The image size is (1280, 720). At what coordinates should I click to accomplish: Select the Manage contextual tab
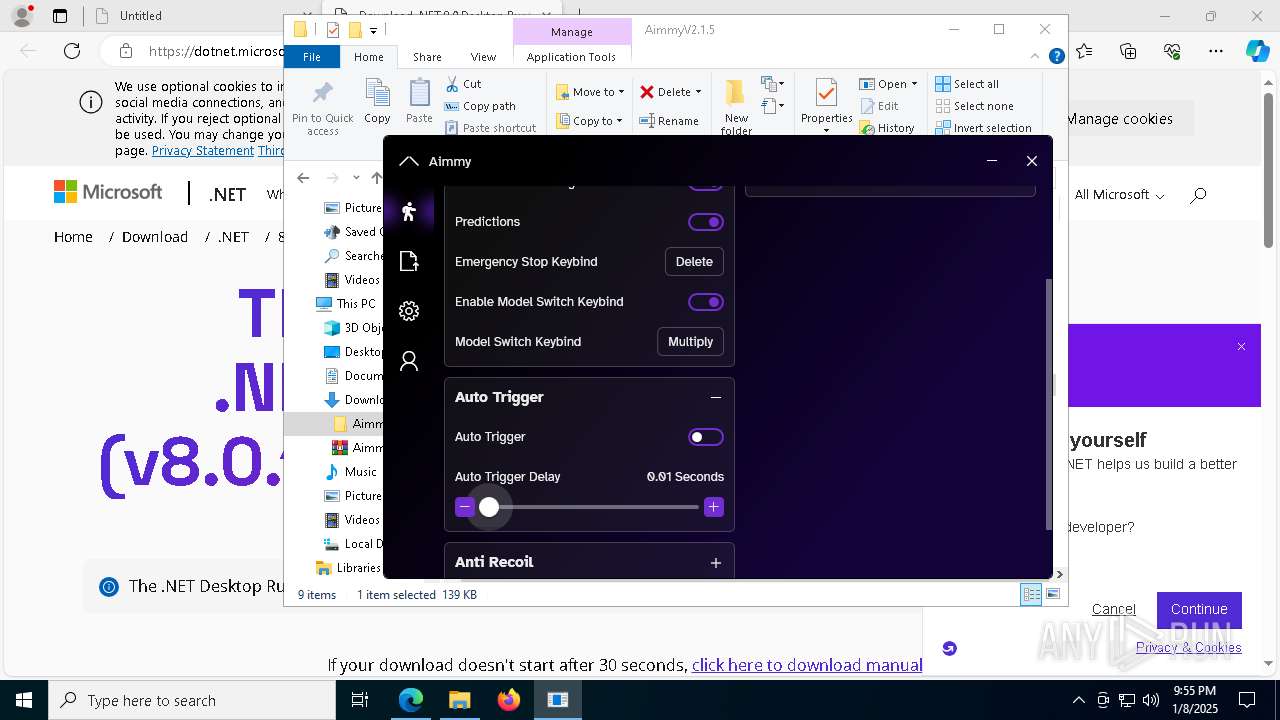click(572, 32)
